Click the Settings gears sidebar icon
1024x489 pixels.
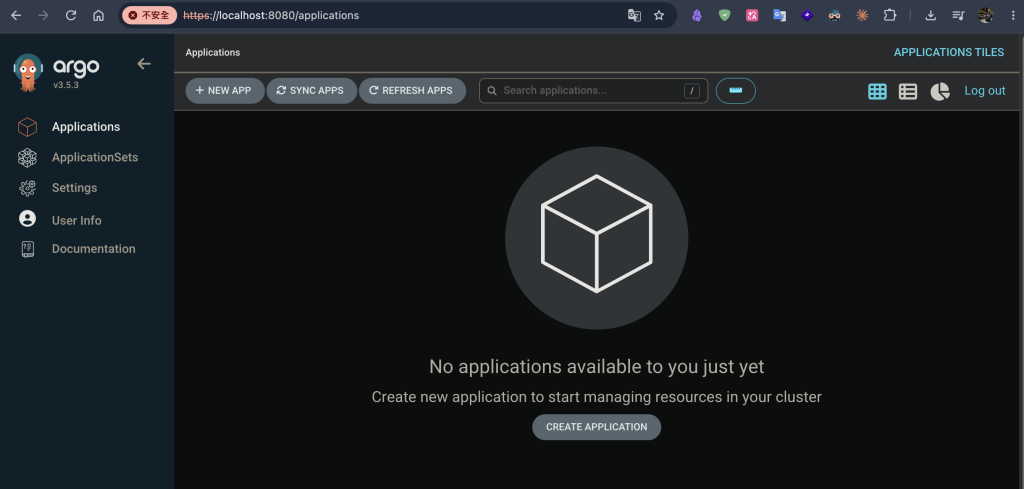pos(27,188)
